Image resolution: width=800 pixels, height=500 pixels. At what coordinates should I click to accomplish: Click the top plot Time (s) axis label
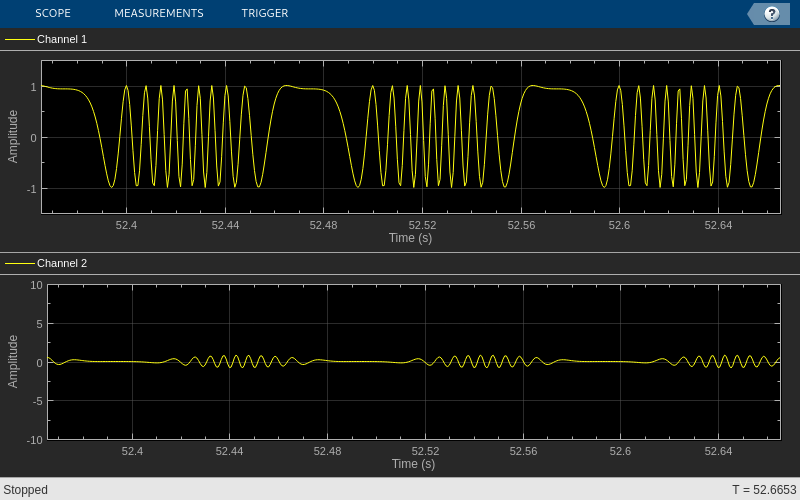click(x=410, y=238)
